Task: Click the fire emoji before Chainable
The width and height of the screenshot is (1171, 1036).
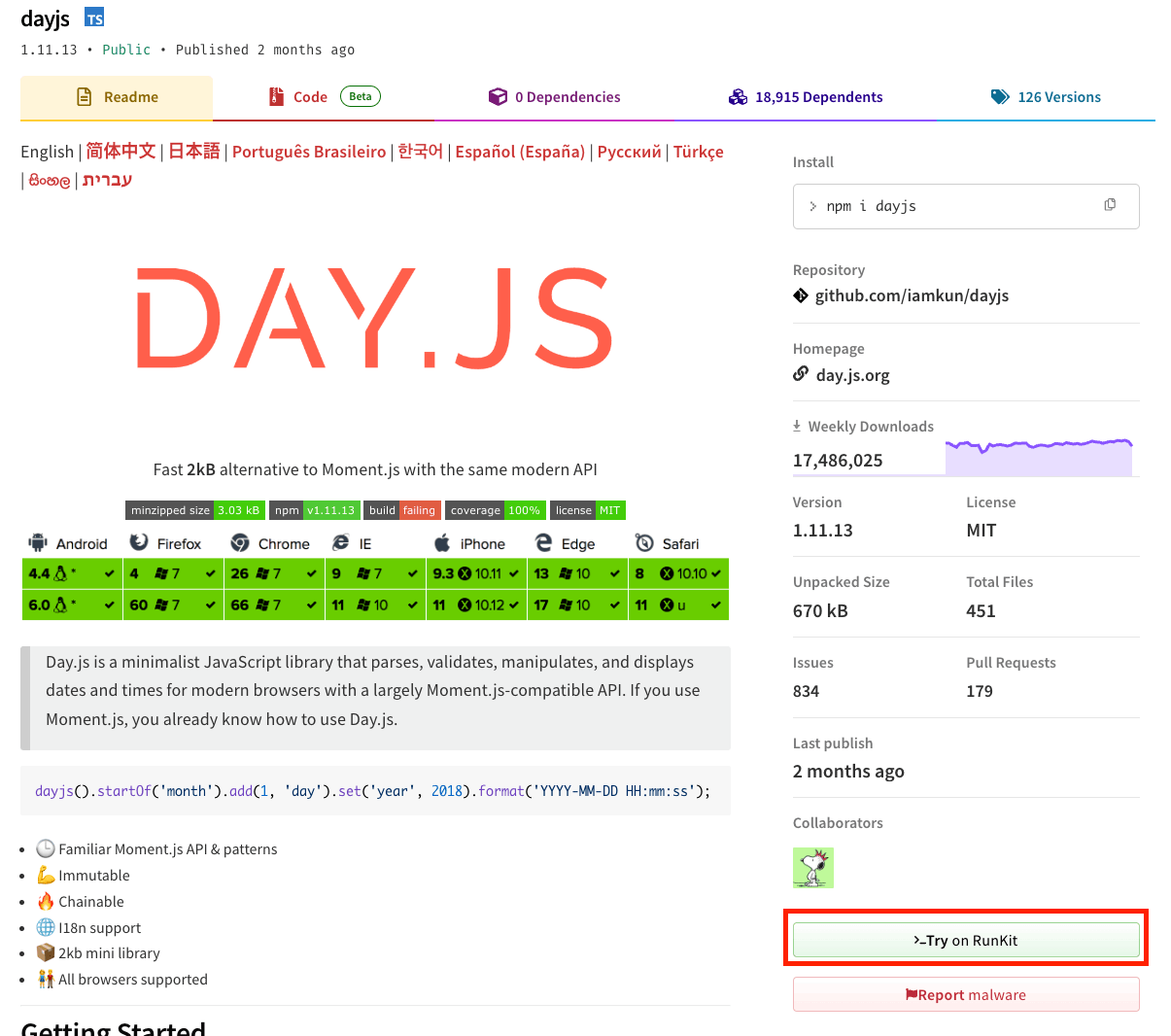Action: point(46,901)
